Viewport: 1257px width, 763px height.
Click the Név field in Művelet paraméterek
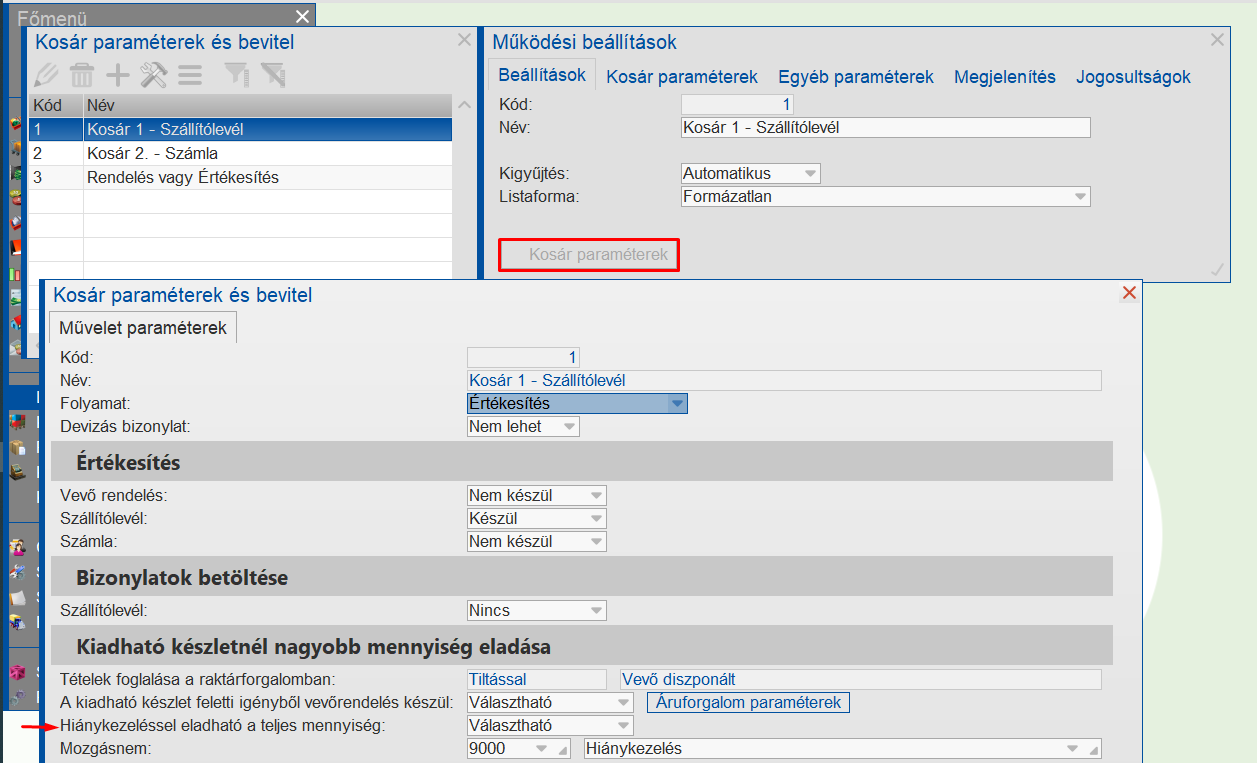click(x=784, y=381)
